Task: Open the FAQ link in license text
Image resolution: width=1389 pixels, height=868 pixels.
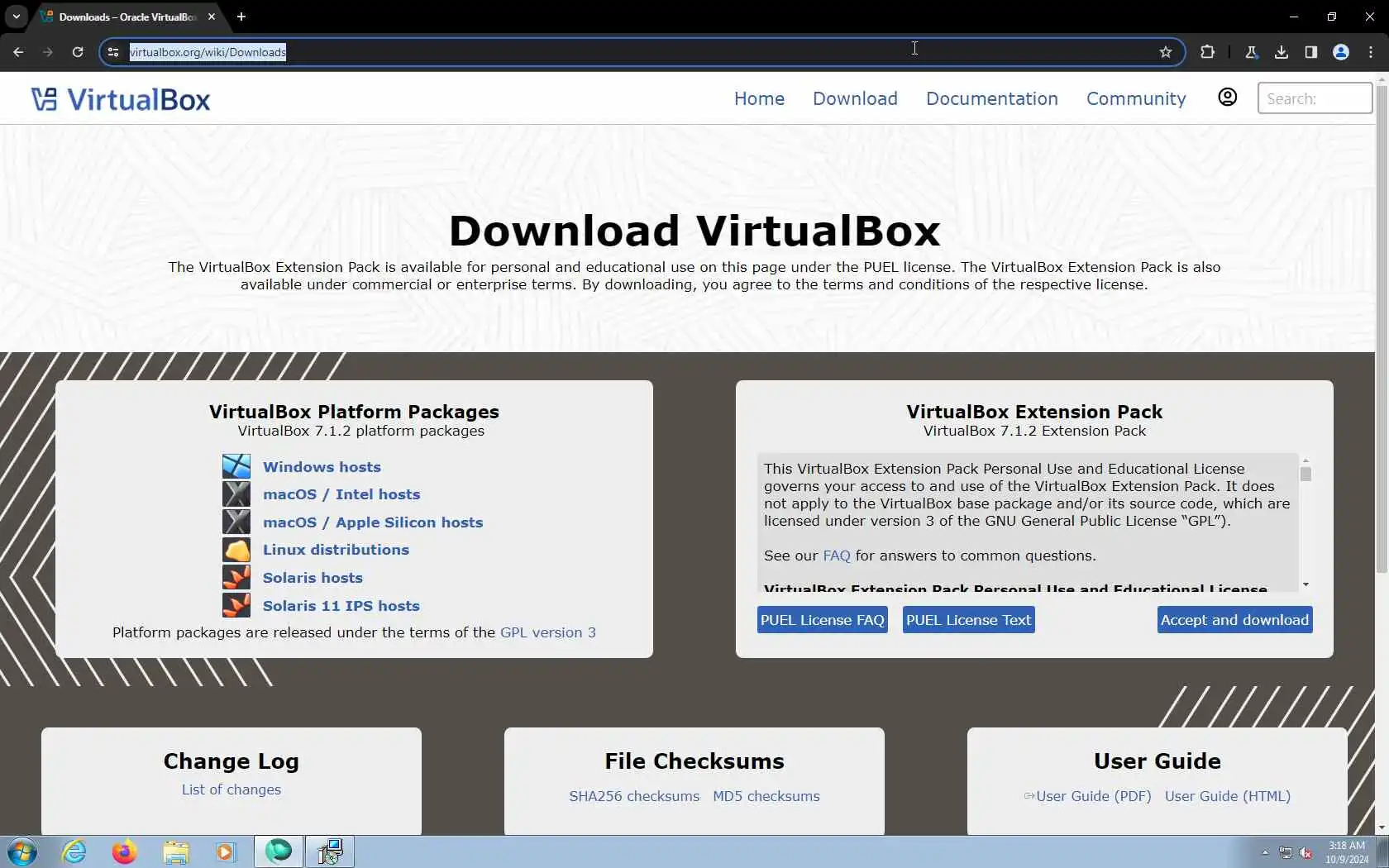Action: [837, 556]
